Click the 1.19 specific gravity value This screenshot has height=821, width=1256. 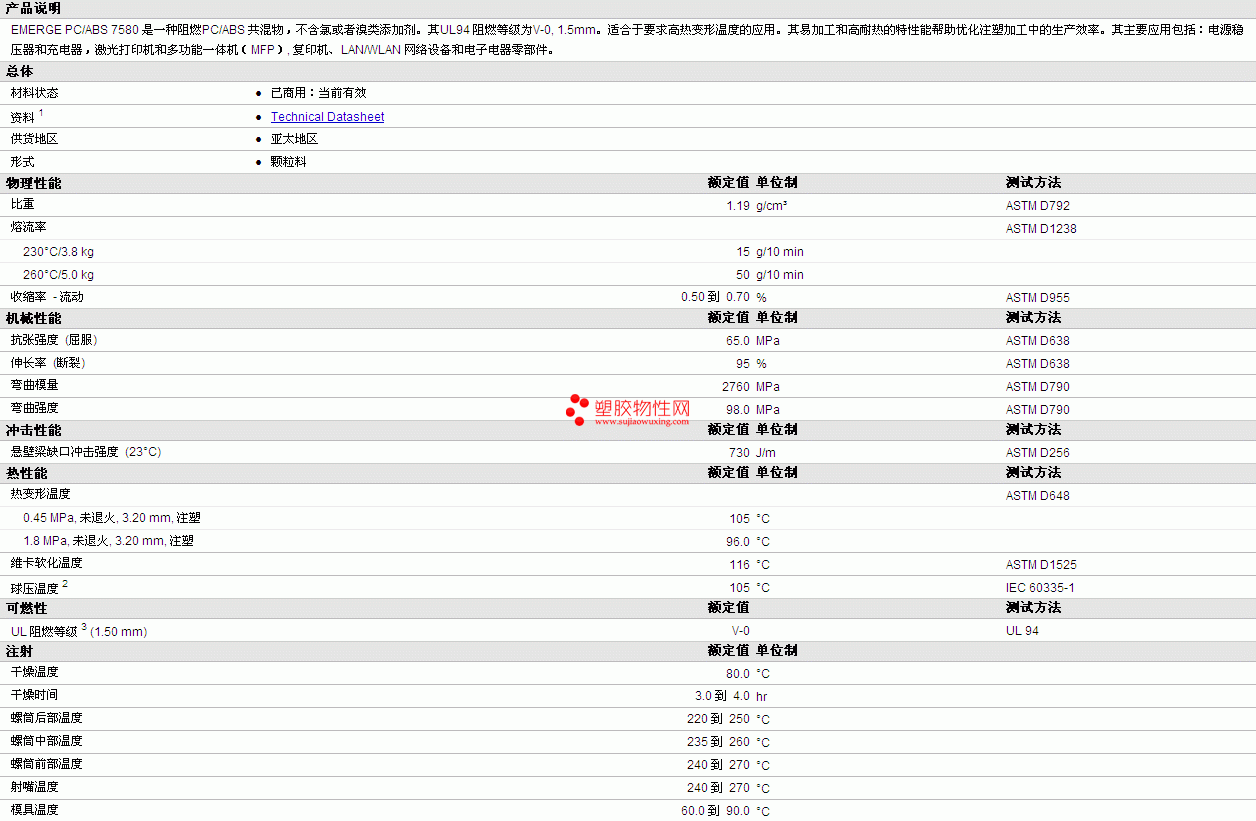(738, 206)
